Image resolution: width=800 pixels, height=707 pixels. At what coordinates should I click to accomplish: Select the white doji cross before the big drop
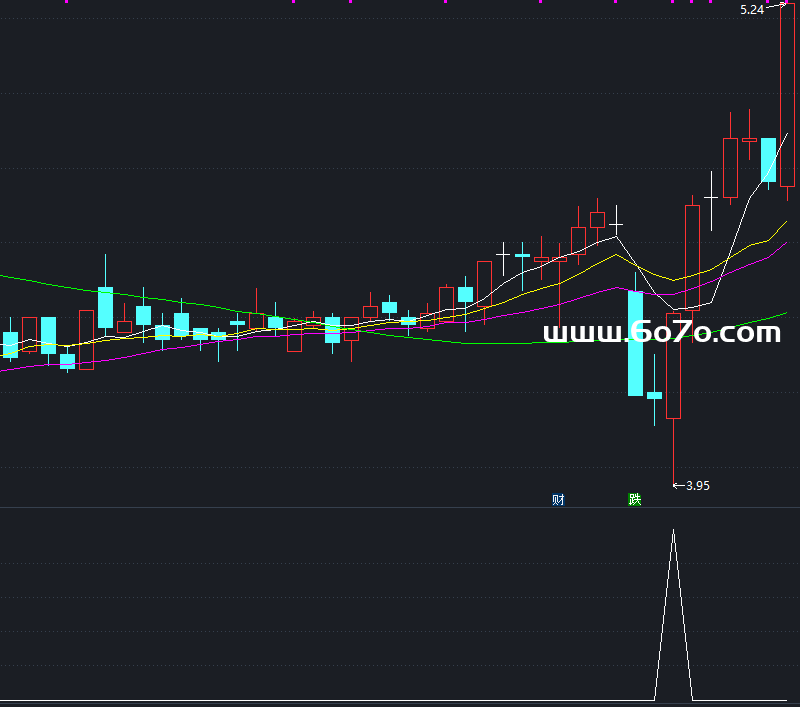617,223
